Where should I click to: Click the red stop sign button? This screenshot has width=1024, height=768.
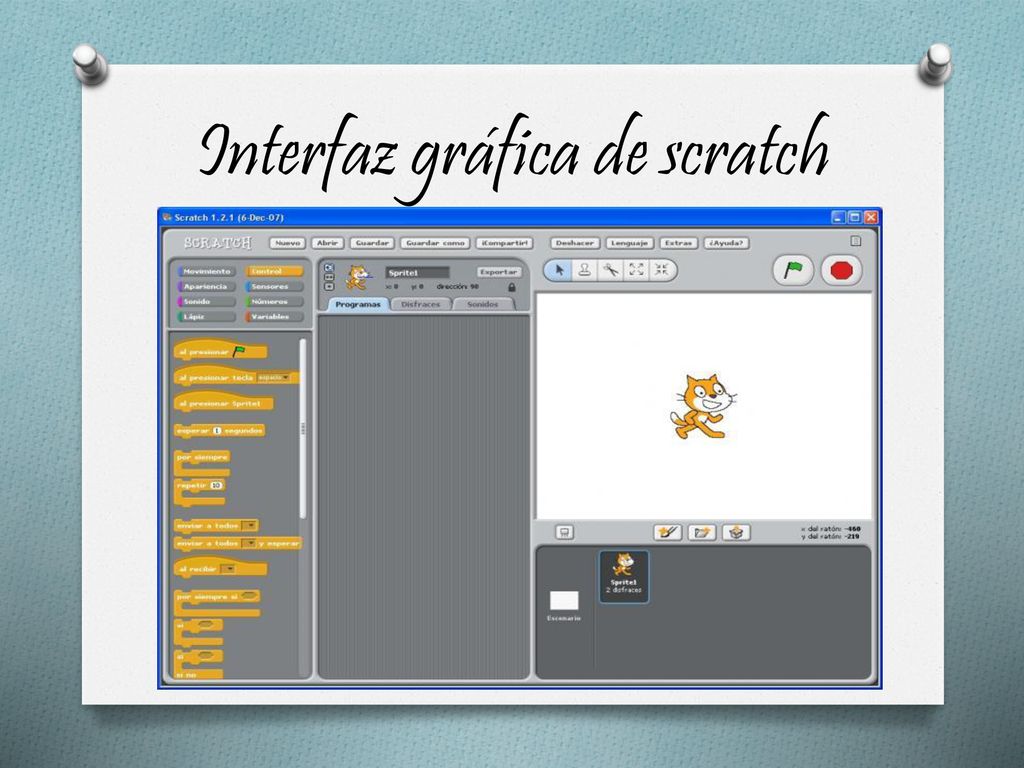[x=841, y=270]
